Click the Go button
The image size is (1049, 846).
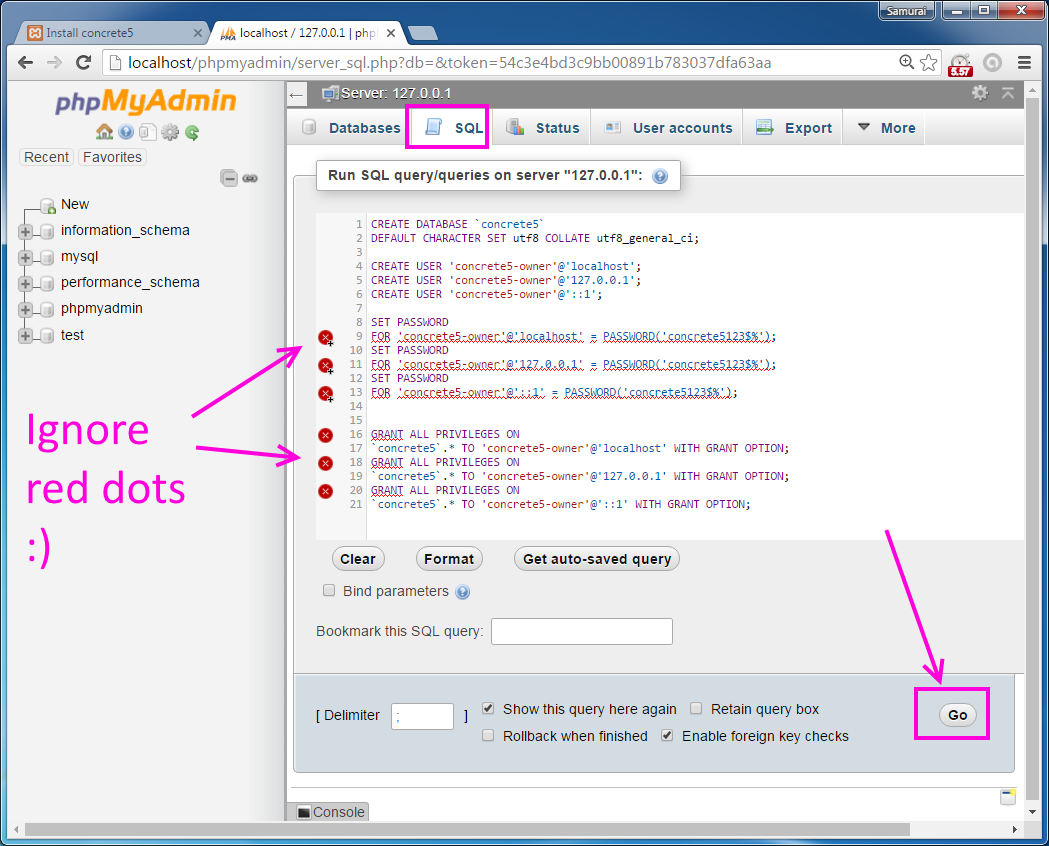[x=957, y=715]
